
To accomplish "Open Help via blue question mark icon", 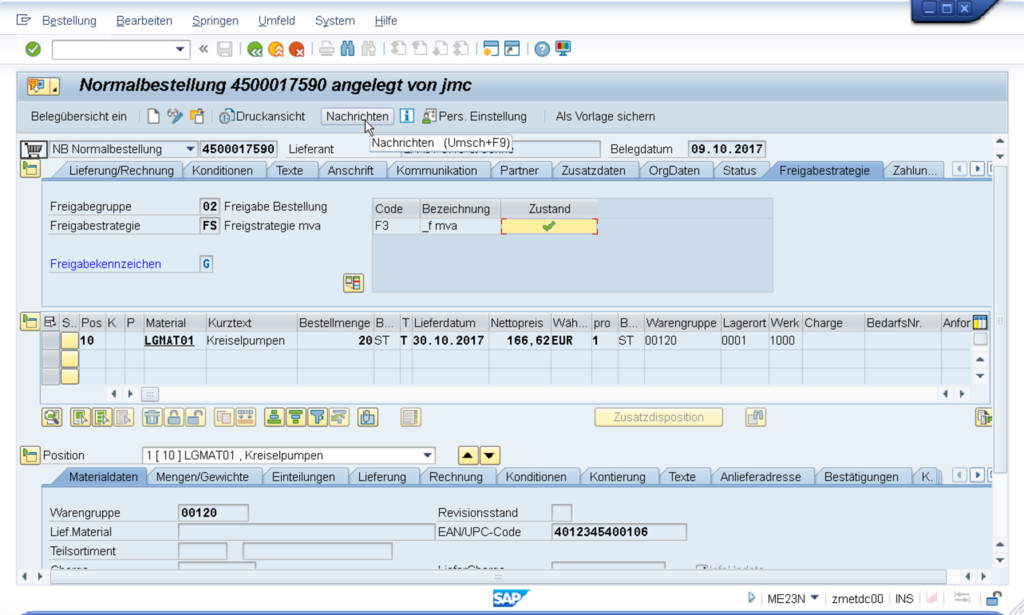I will tap(542, 49).
